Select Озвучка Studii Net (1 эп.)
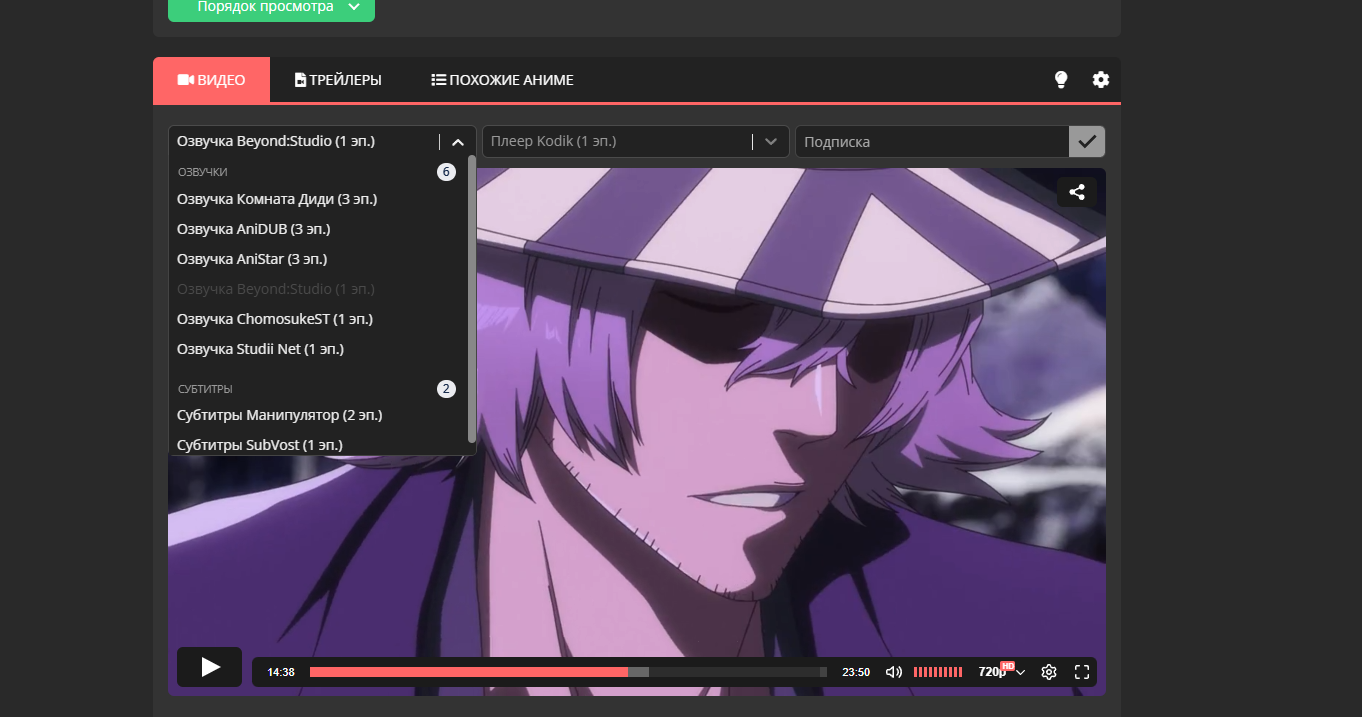The height and width of the screenshot is (717, 1362). (318, 349)
